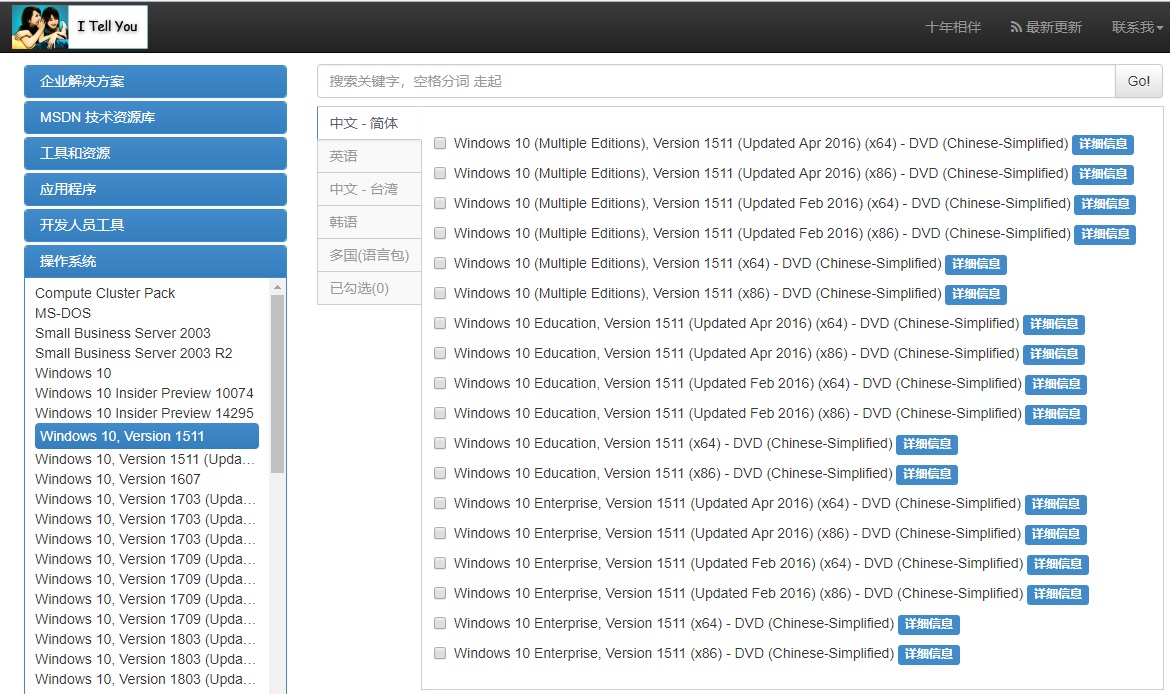Viewport: 1170px width, 694px height.
Task: Show 详细信息 for Enterprise Version 1511 (x64)
Action: [928, 624]
